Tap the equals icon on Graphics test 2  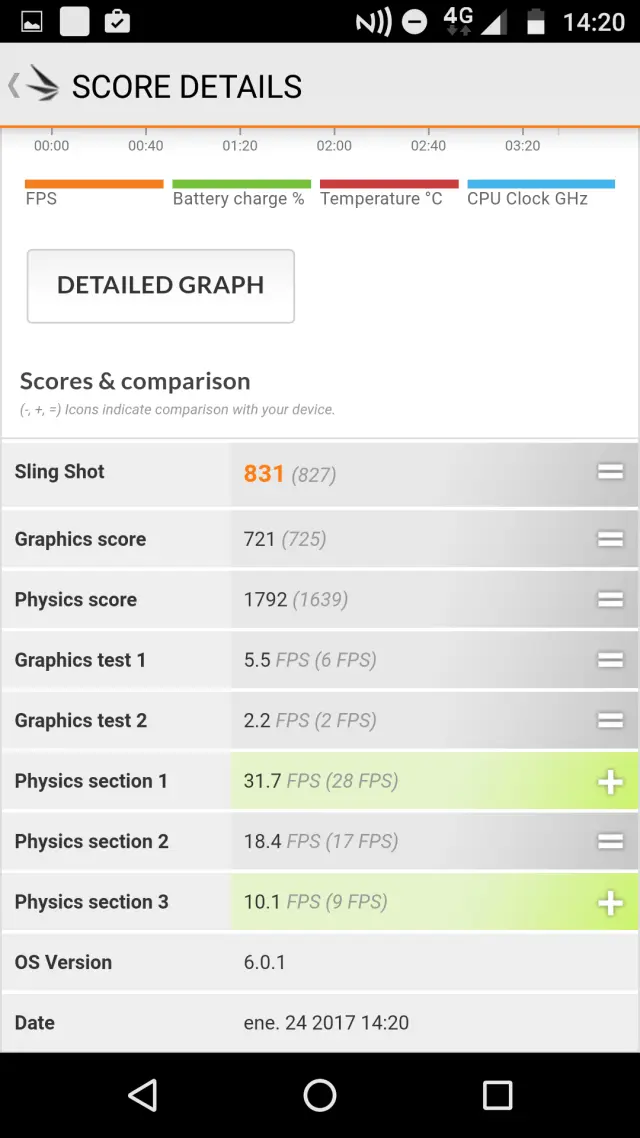(610, 721)
